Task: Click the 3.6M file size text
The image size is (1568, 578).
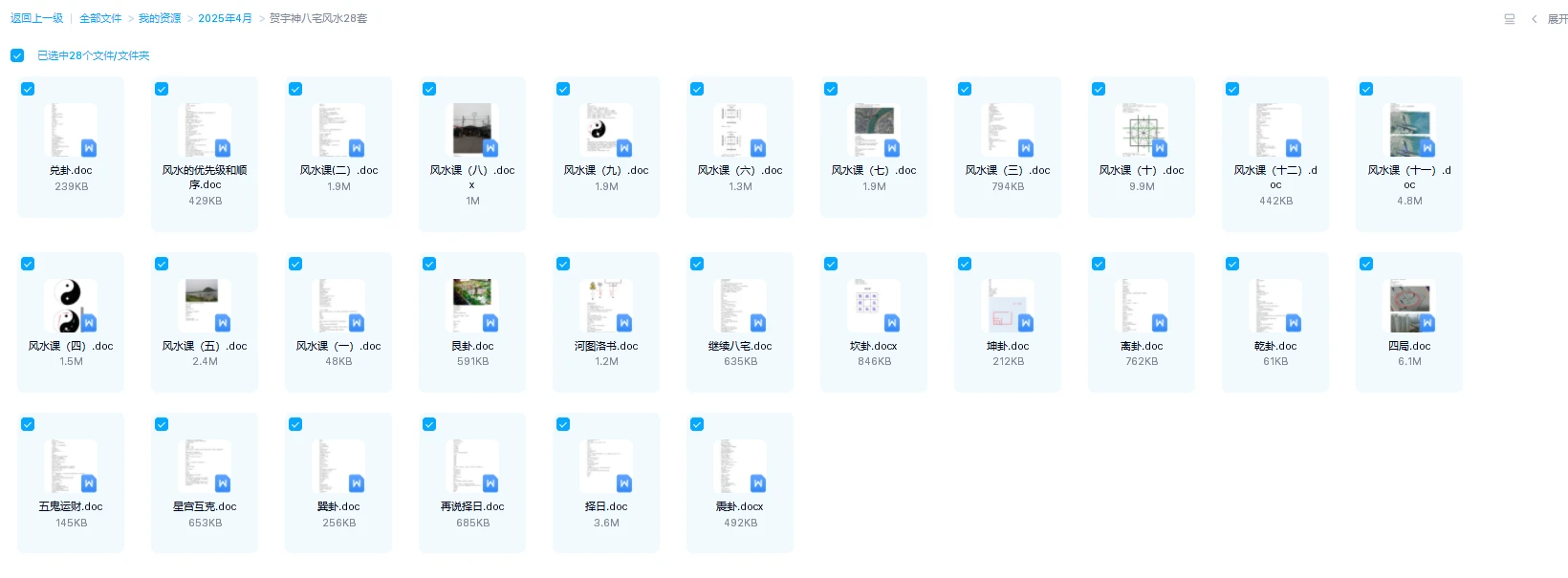Action: pos(606,523)
